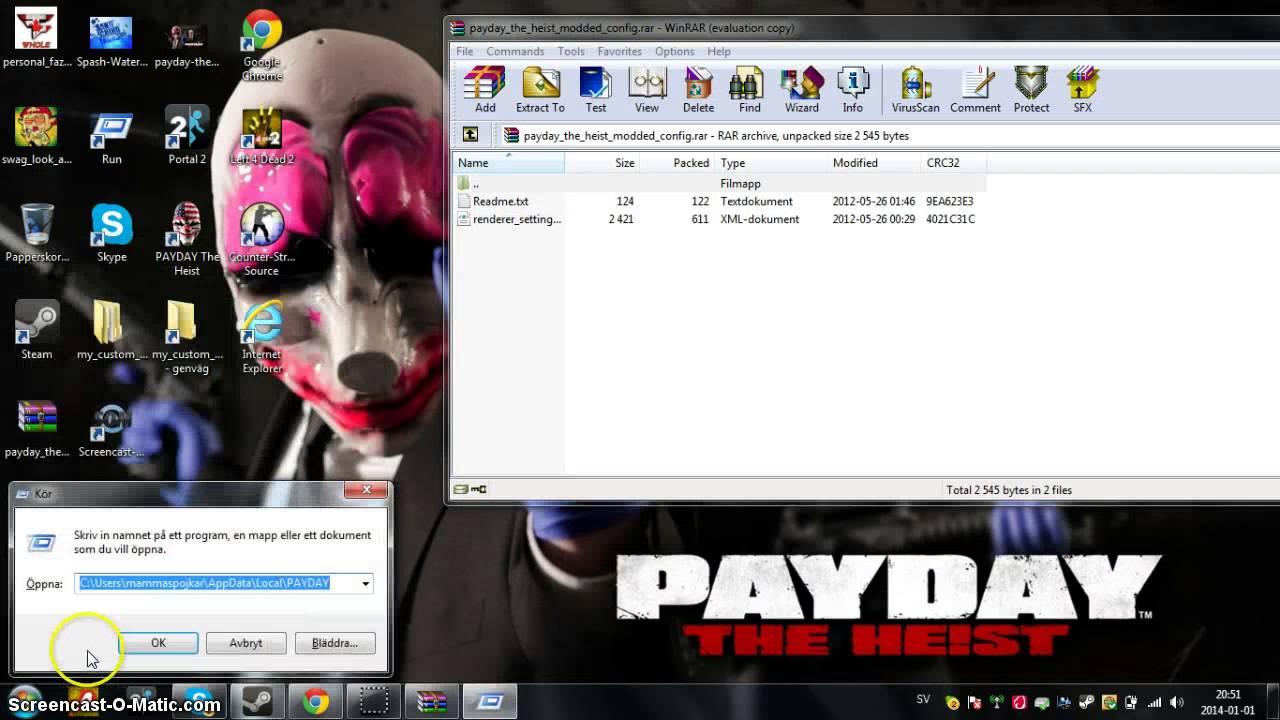Select the Google Chrome desktop icon
Viewport: 1280px width, 720px height.
point(262,45)
